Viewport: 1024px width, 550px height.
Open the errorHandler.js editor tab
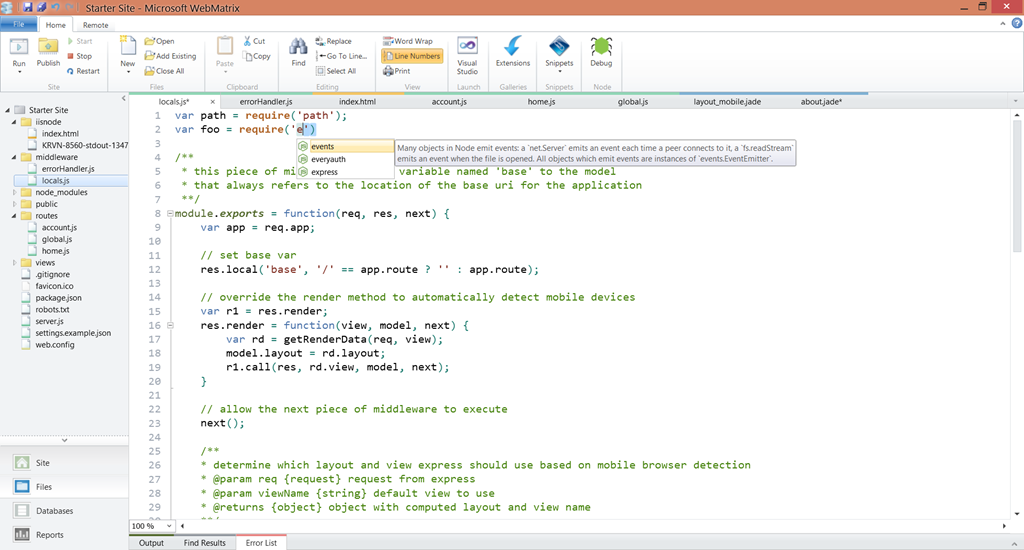click(x=266, y=102)
